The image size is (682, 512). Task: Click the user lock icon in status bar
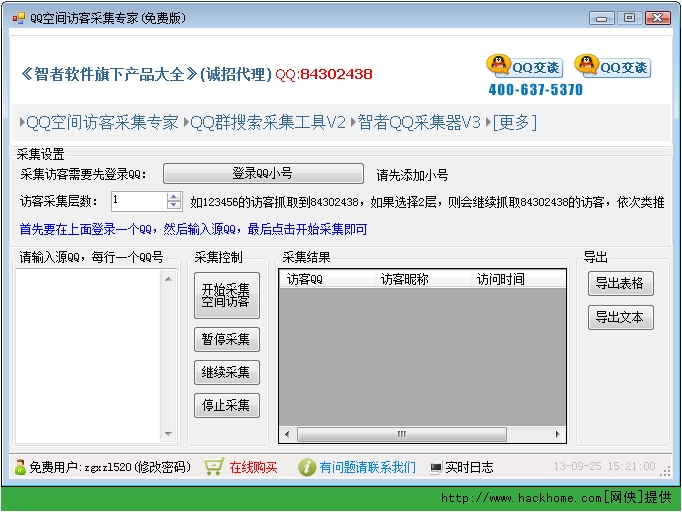pos(20,467)
